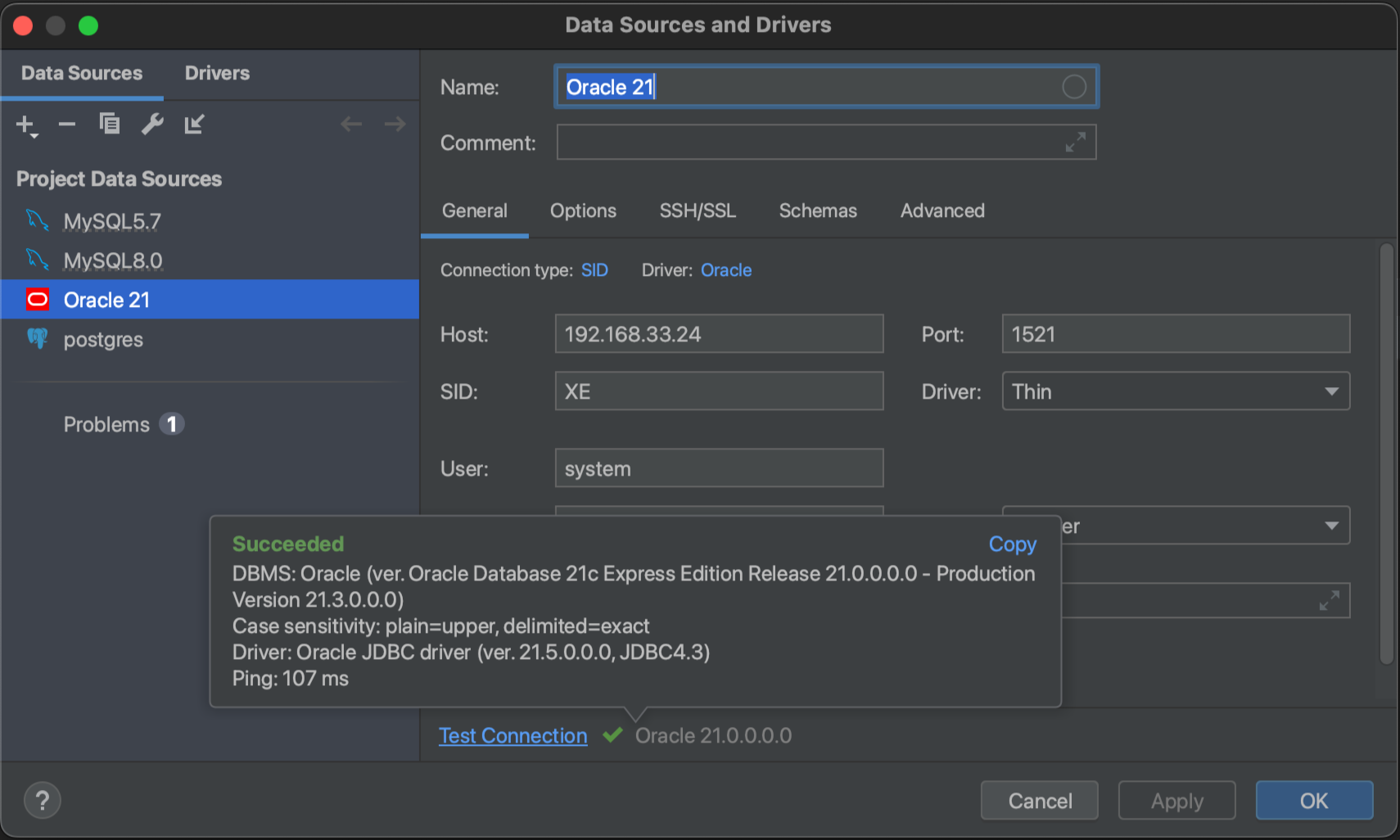Click the MySQL5.7 dolphin icon
The width and height of the screenshot is (1400, 840).
click(37, 220)
